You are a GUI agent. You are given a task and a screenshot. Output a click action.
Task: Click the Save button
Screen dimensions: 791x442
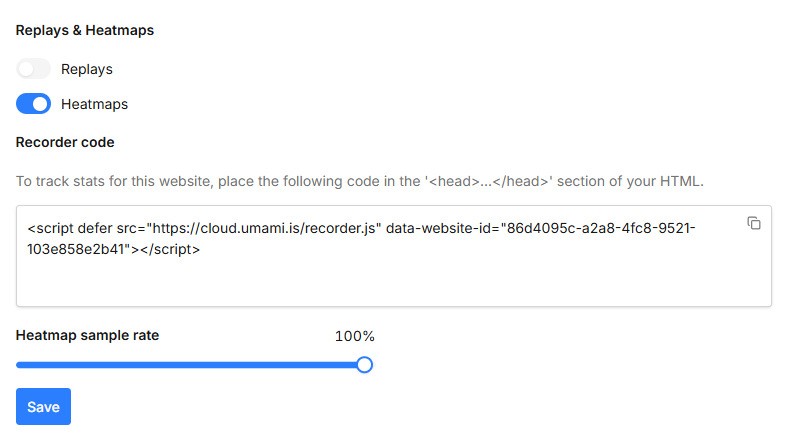coord(43,407)
